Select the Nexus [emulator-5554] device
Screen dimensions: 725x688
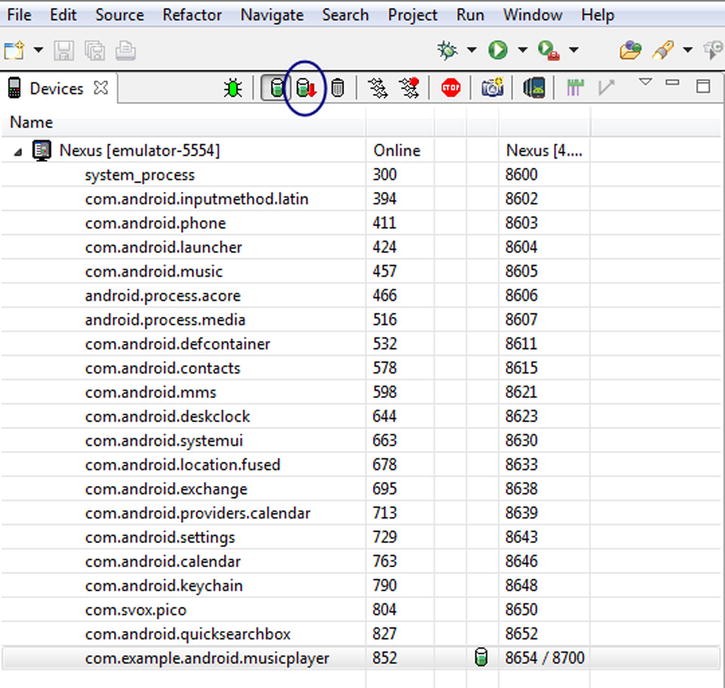140,151
